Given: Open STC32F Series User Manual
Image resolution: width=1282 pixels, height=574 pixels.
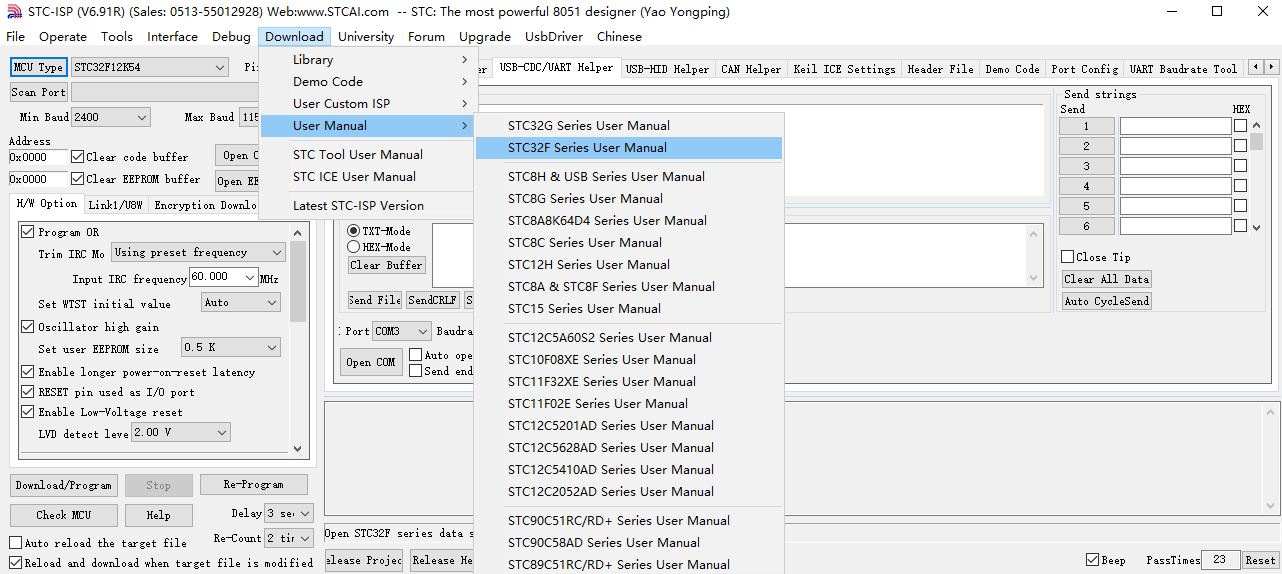Looking at the screenshot, I should pos(629,148).
